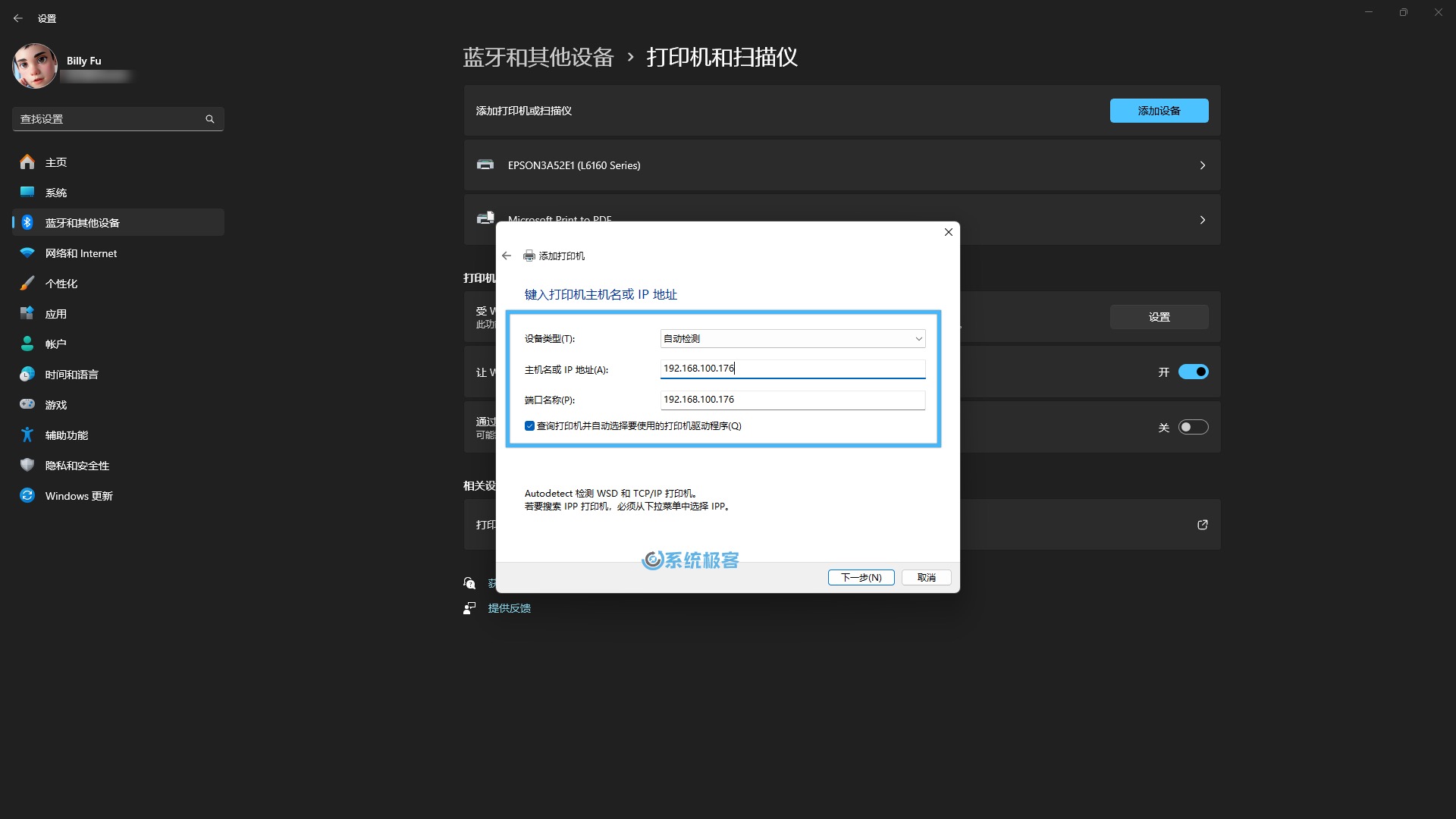Click the EPSON3A52E1 printer settings arrow
The image size is (1456, 819).
coord(1202,165)
